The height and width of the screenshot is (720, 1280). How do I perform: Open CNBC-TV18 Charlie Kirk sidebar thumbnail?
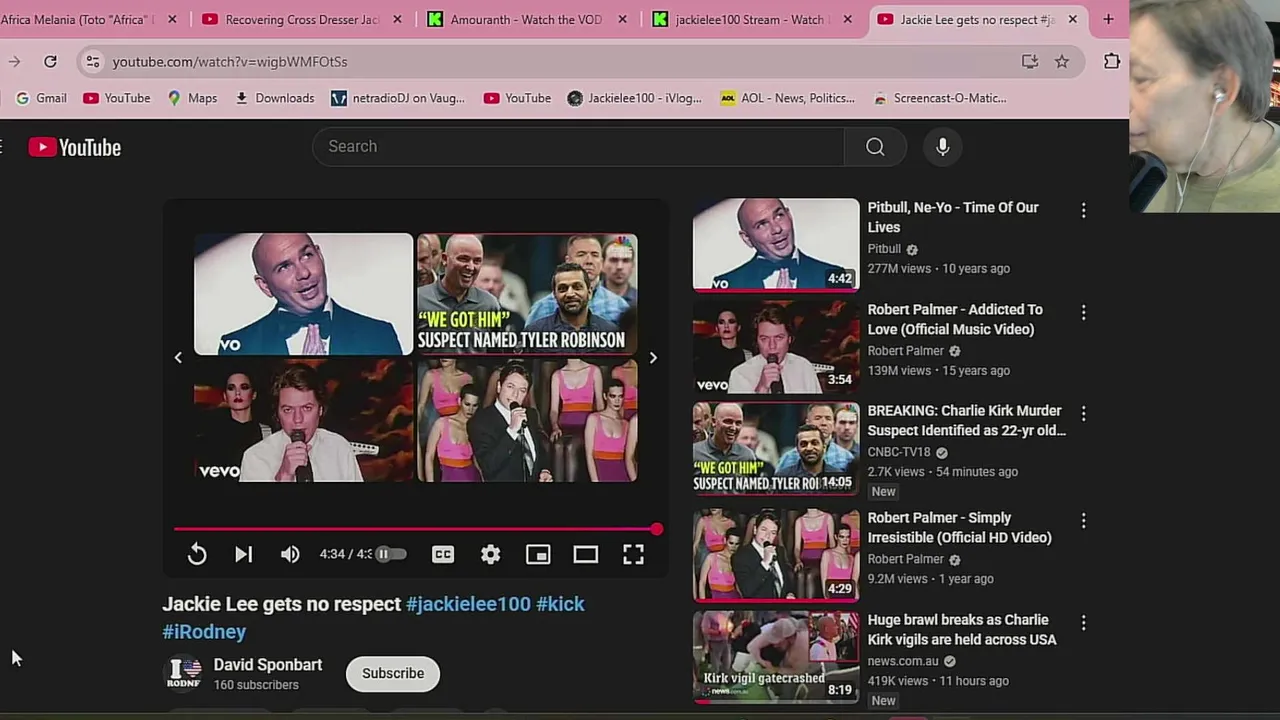tap(776, 448)
